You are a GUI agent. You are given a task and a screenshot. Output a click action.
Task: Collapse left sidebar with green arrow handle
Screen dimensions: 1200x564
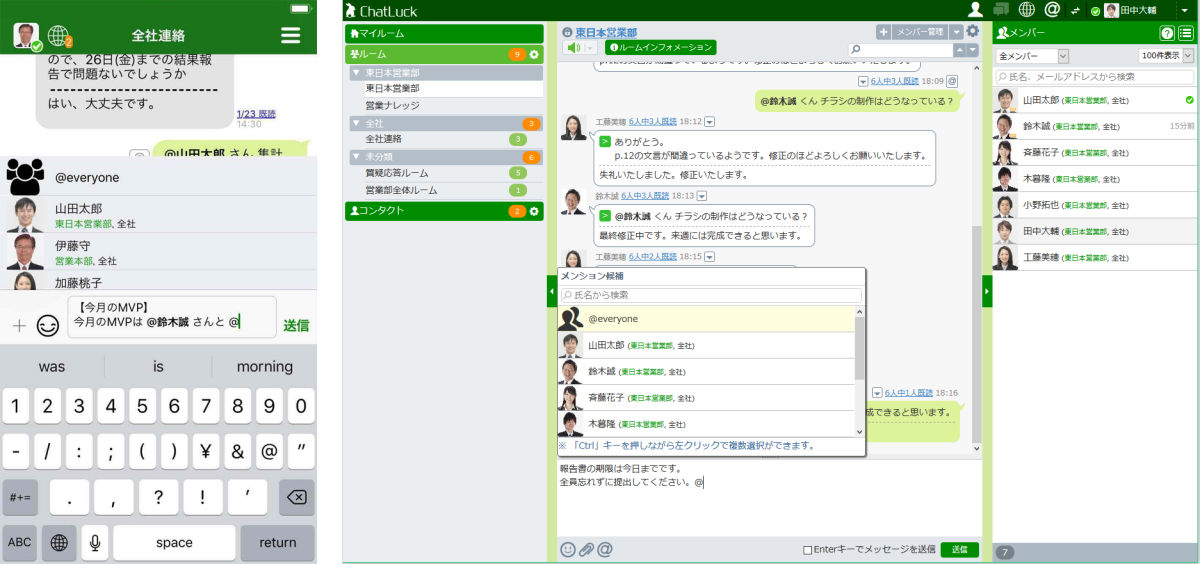(552, 291)
